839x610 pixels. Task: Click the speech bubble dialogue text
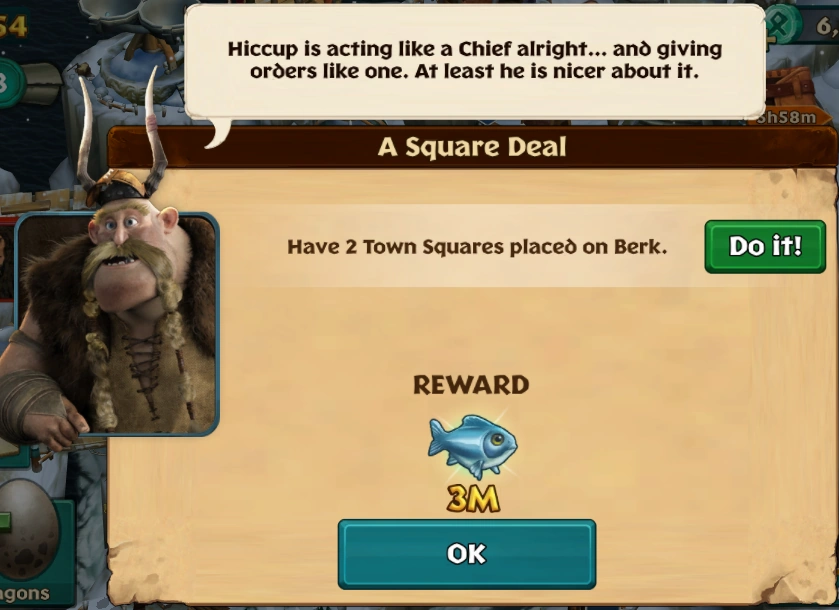475,60
